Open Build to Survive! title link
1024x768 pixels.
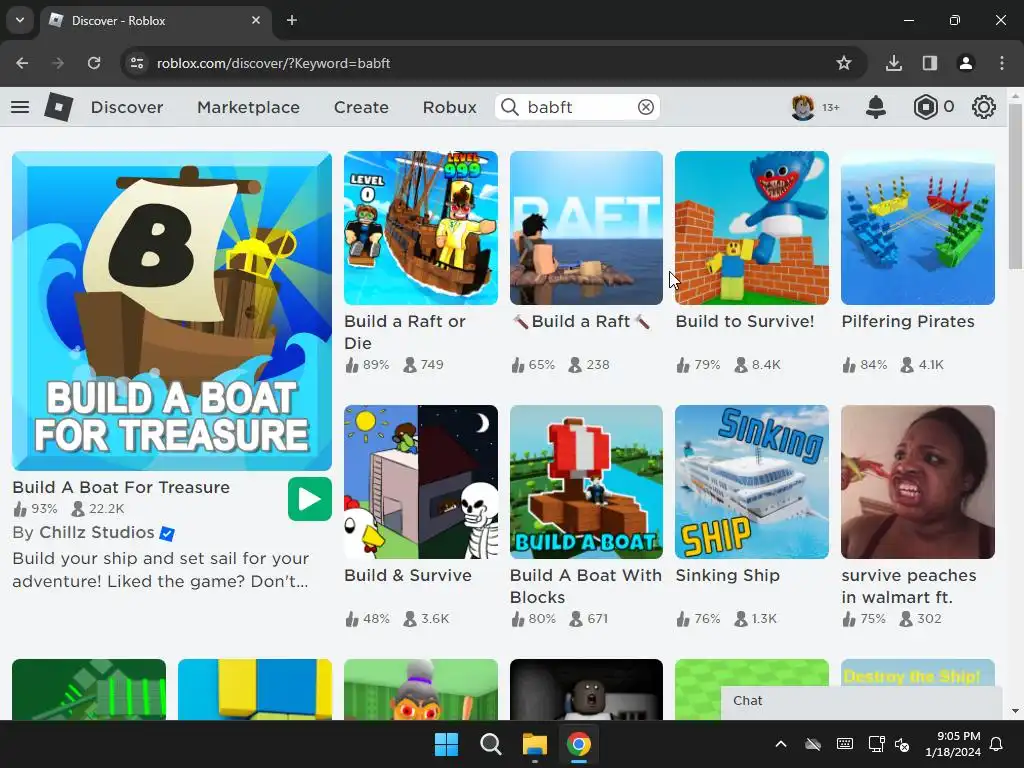coord(744,321)
